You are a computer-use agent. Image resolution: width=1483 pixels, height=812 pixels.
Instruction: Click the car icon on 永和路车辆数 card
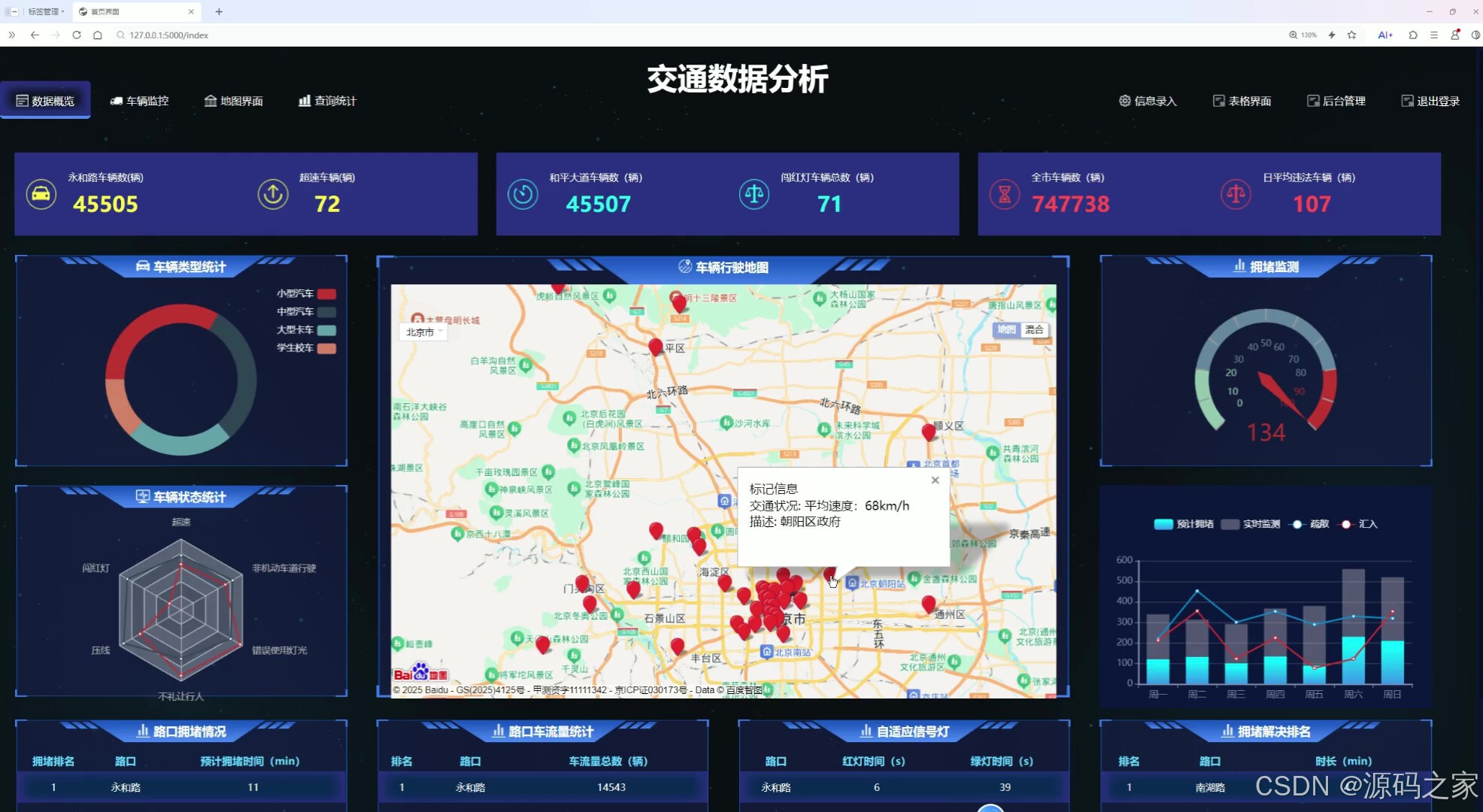(41, 194)
